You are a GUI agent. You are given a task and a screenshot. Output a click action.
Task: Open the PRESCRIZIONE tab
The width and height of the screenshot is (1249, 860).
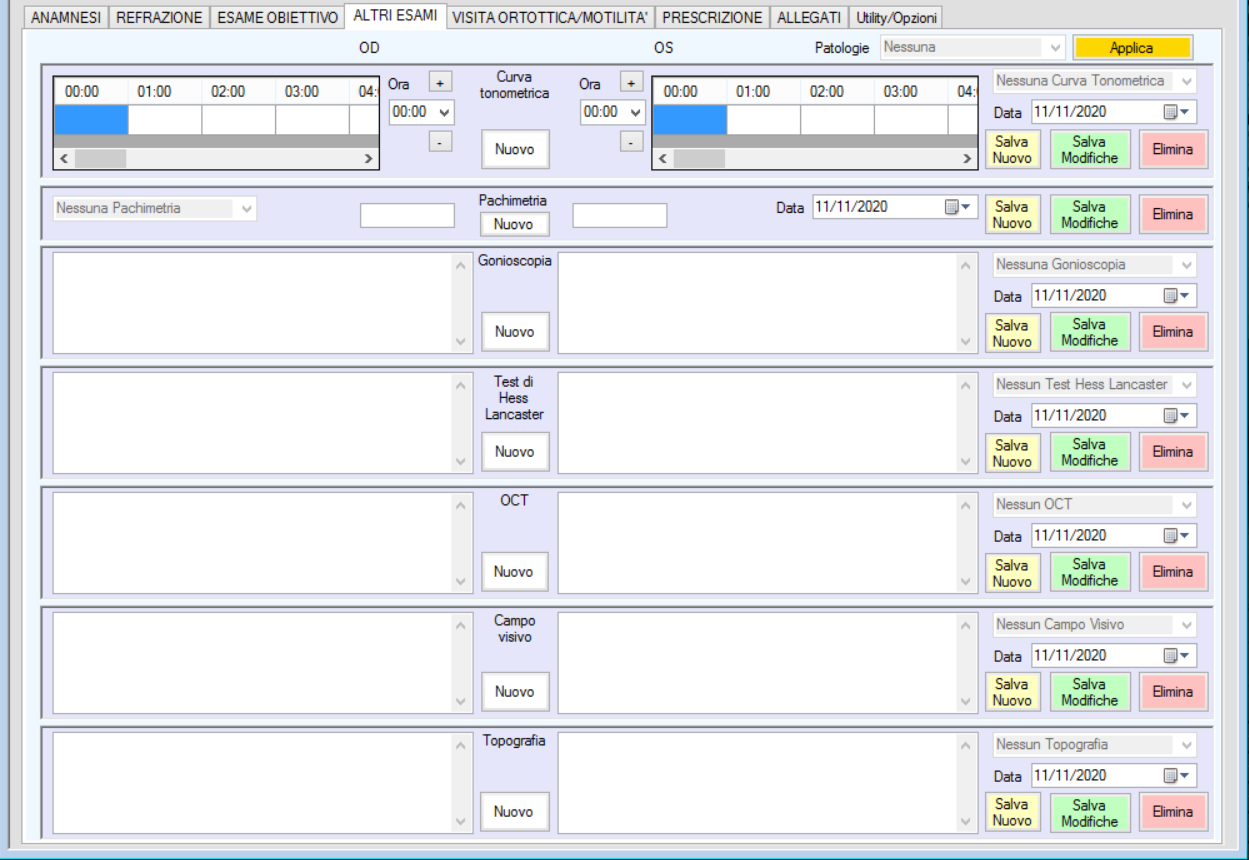712,17
